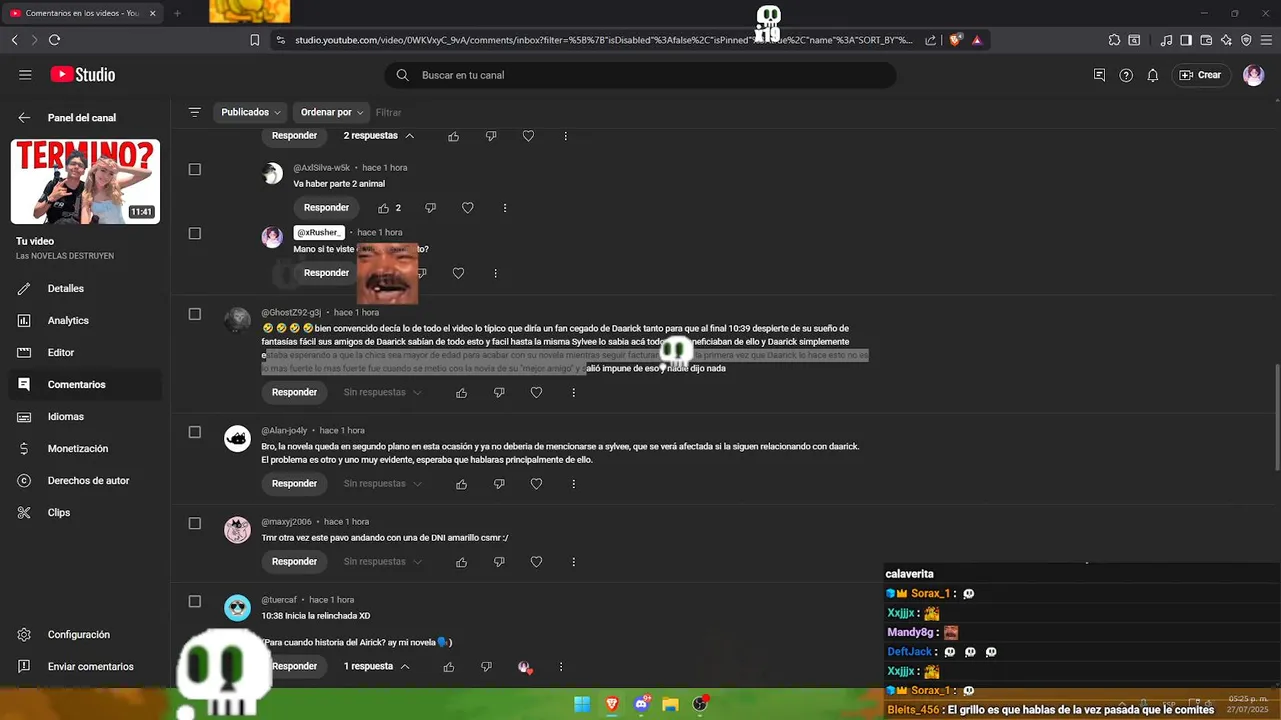Open more options for xRusher_ comment
Viewport: 1281px width, 720px height.
point(495,273)
